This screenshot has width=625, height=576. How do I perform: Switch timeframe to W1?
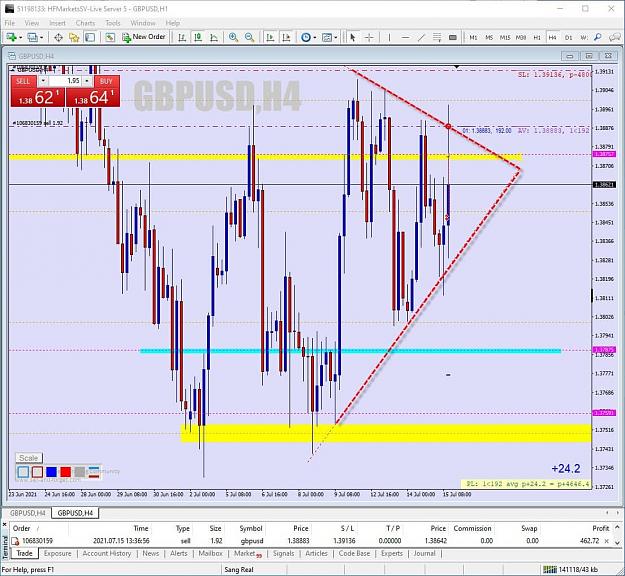click(x=584, y=37)
